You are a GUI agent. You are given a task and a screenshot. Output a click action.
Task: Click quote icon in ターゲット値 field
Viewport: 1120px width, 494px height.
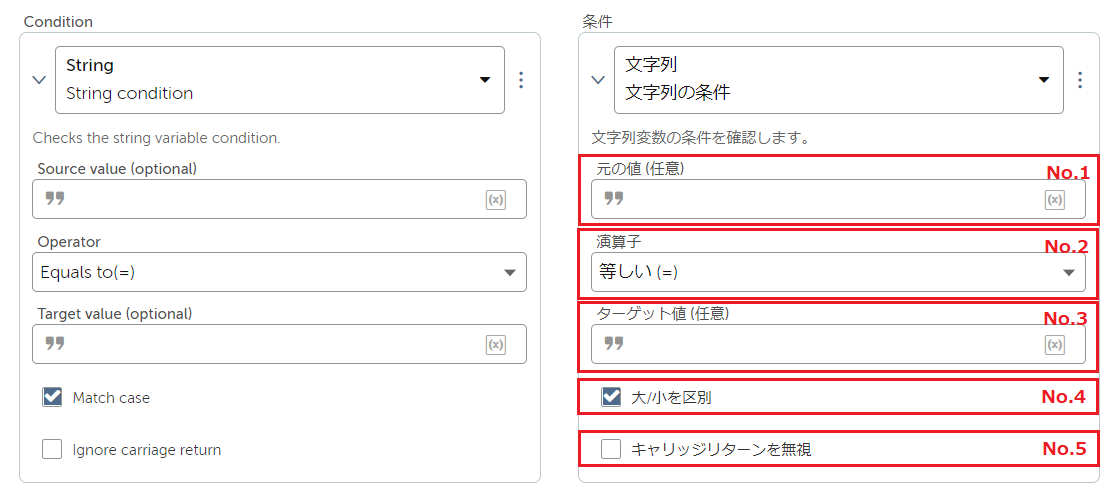click(x=614, y=344)
